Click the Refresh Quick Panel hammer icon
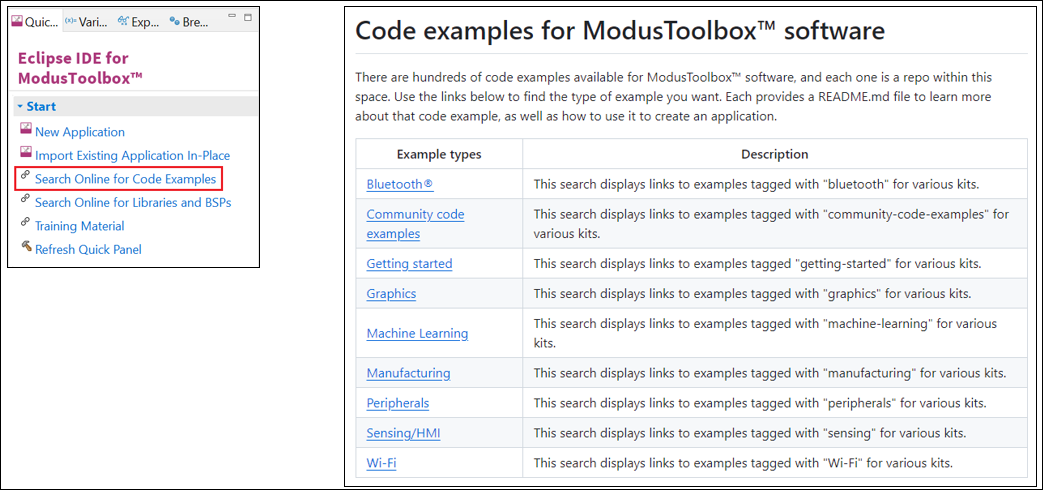This screenshot has width=1043, height=490. (26, 247)
